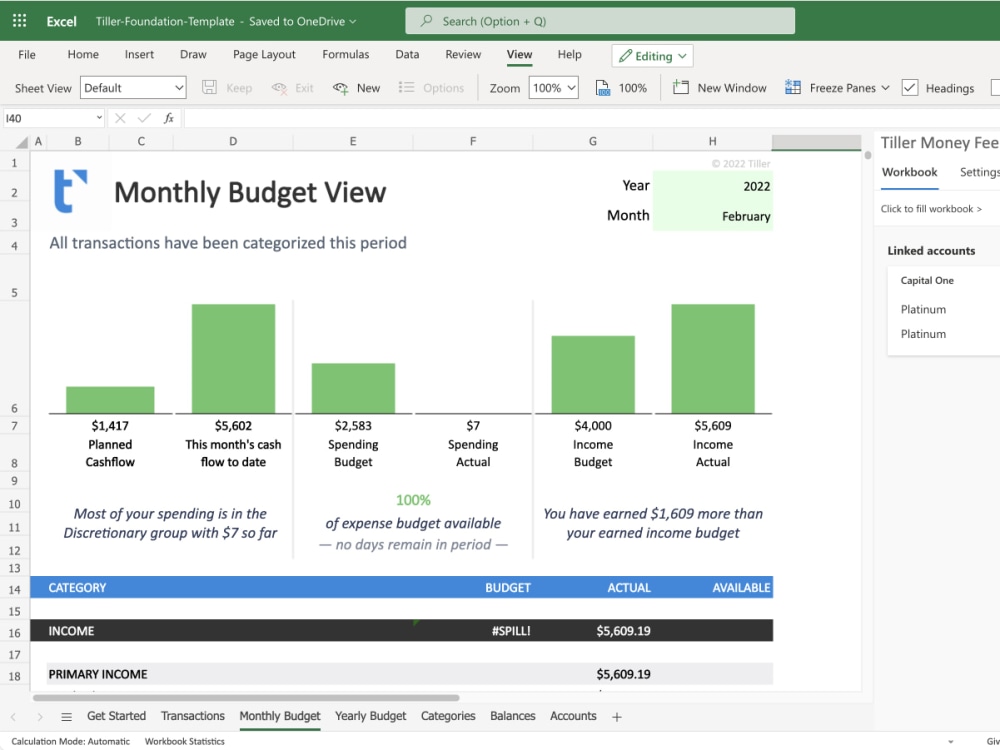The image size is (1000, 750).
Task: Open the Accounts sheet tab
Action: tap(573, 716)
